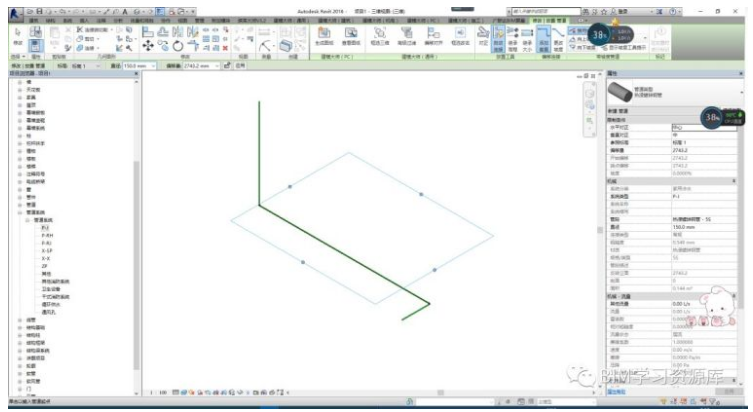Click the favorites star icon in info center

[604, 11]
